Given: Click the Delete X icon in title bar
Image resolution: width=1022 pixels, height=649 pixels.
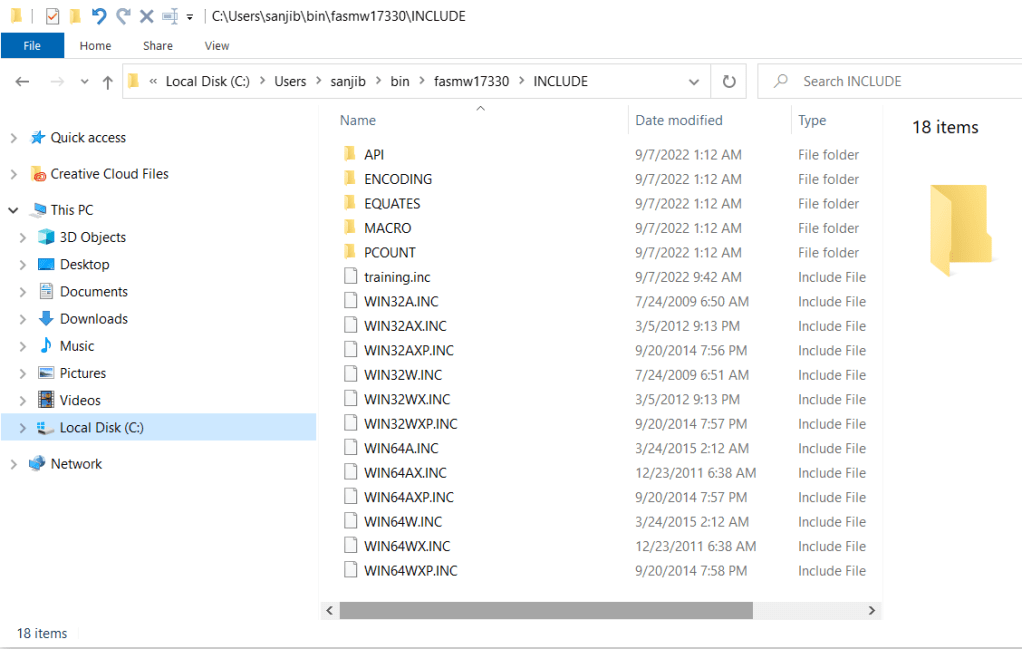Looking at the screenshot, I should pyautogui.click(x=146, y=16).
